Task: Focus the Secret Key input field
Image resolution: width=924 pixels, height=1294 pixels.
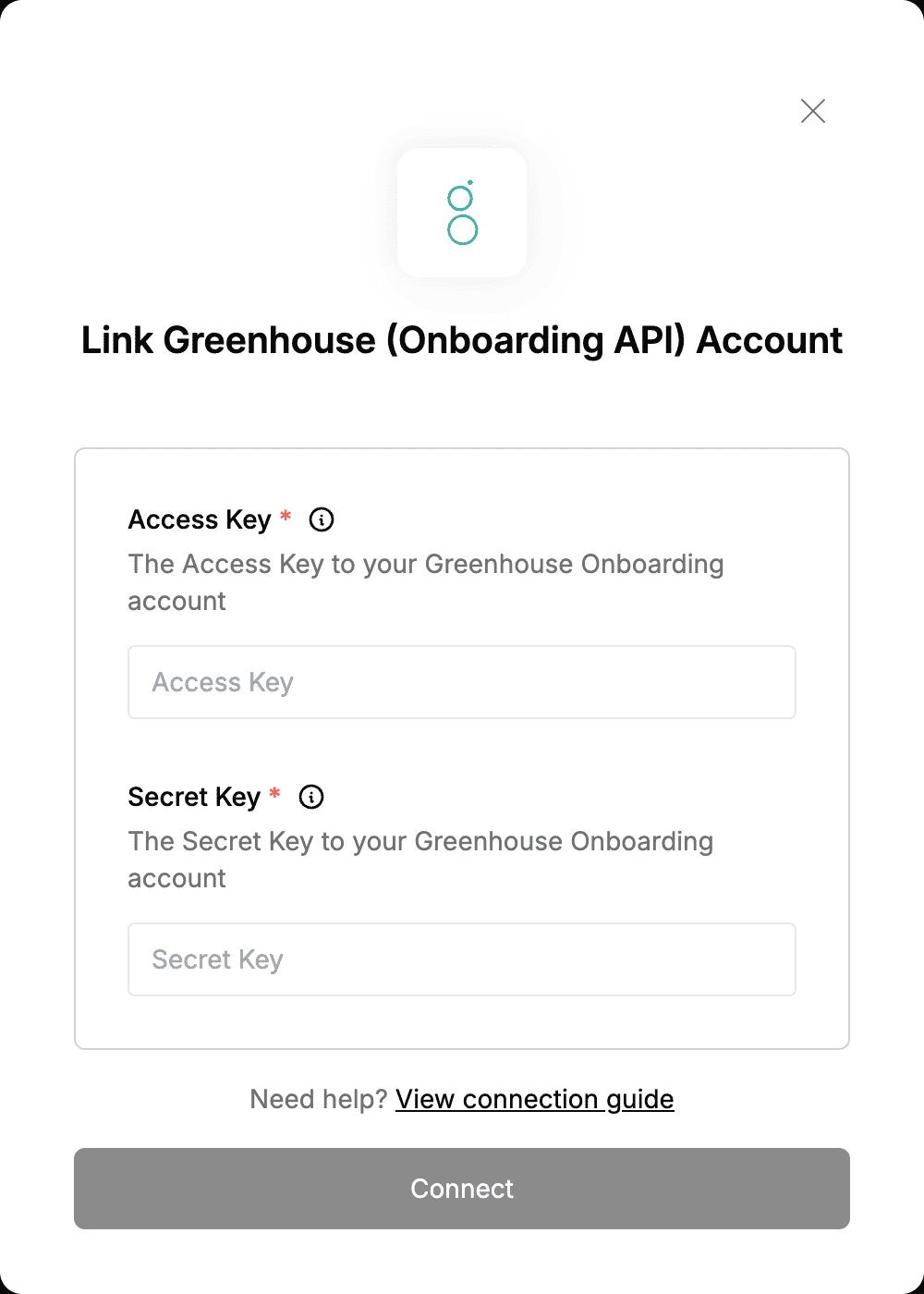Action: tap(462, 959)
